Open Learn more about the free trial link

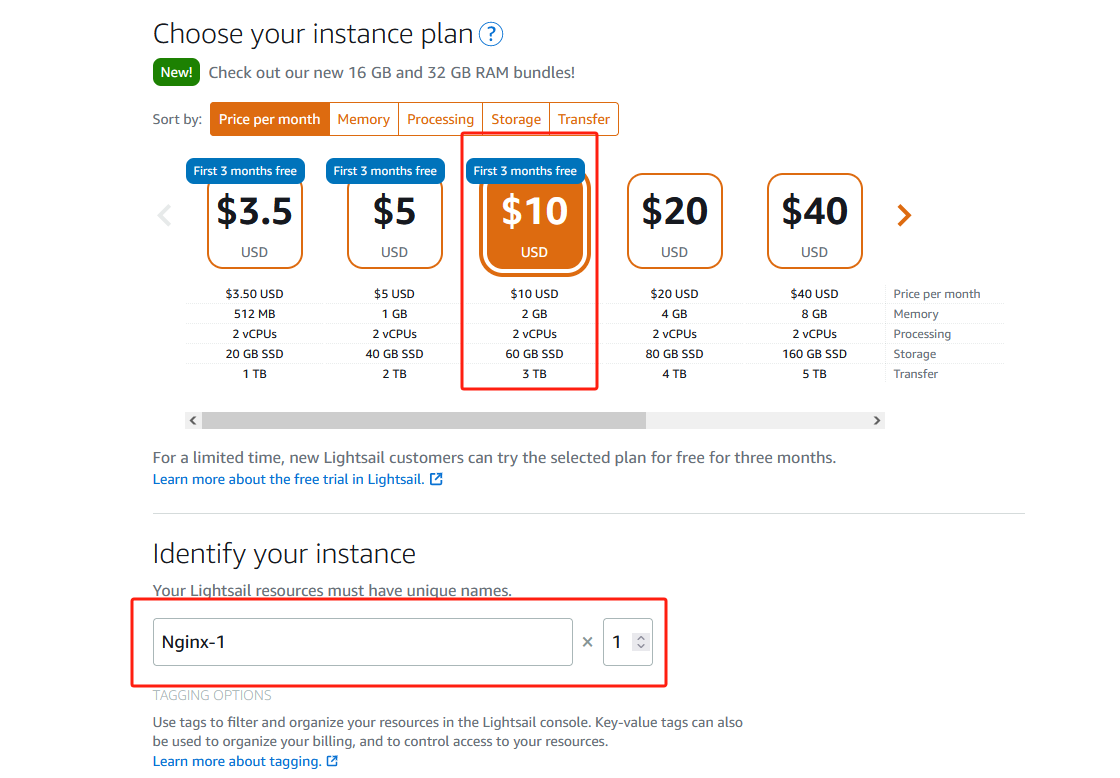(289, 479)
